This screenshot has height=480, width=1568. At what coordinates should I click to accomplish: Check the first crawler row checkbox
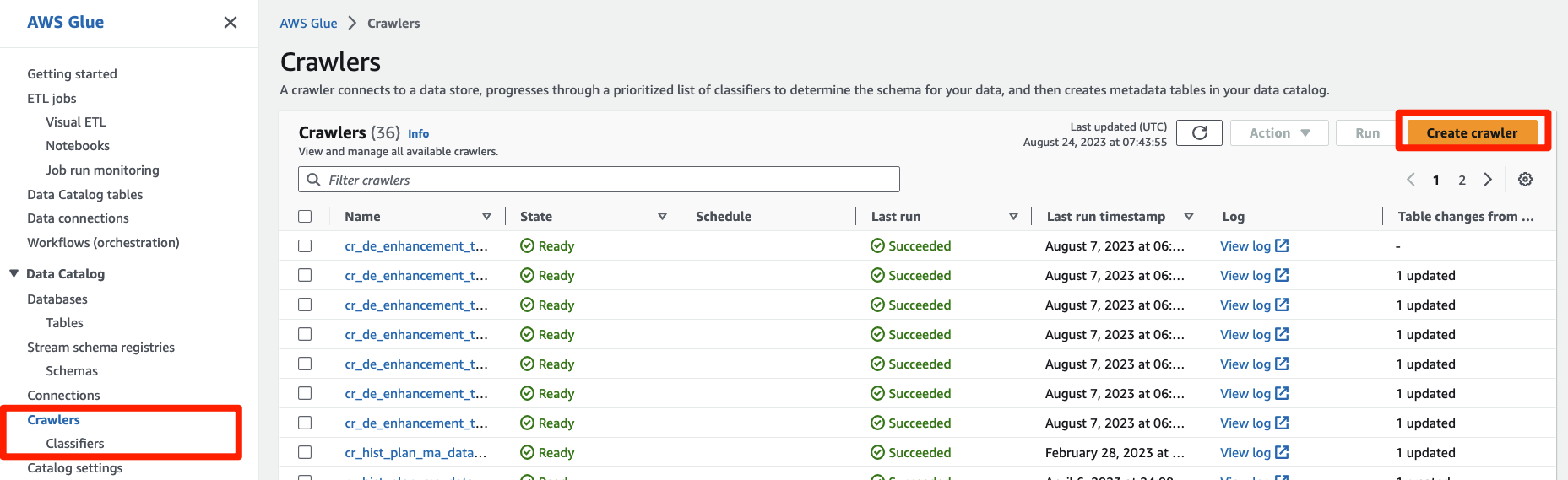point(305,246)
